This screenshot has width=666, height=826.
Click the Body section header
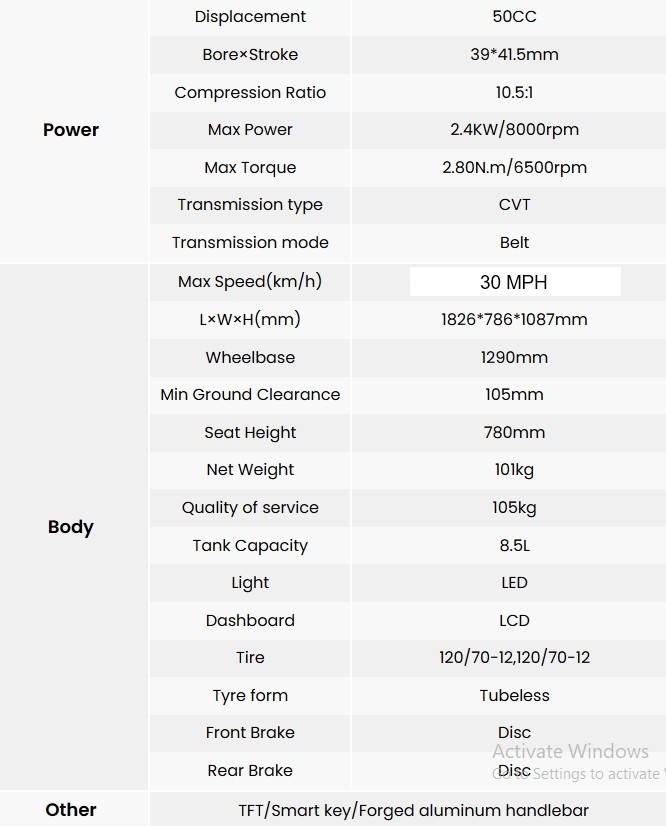71,527
